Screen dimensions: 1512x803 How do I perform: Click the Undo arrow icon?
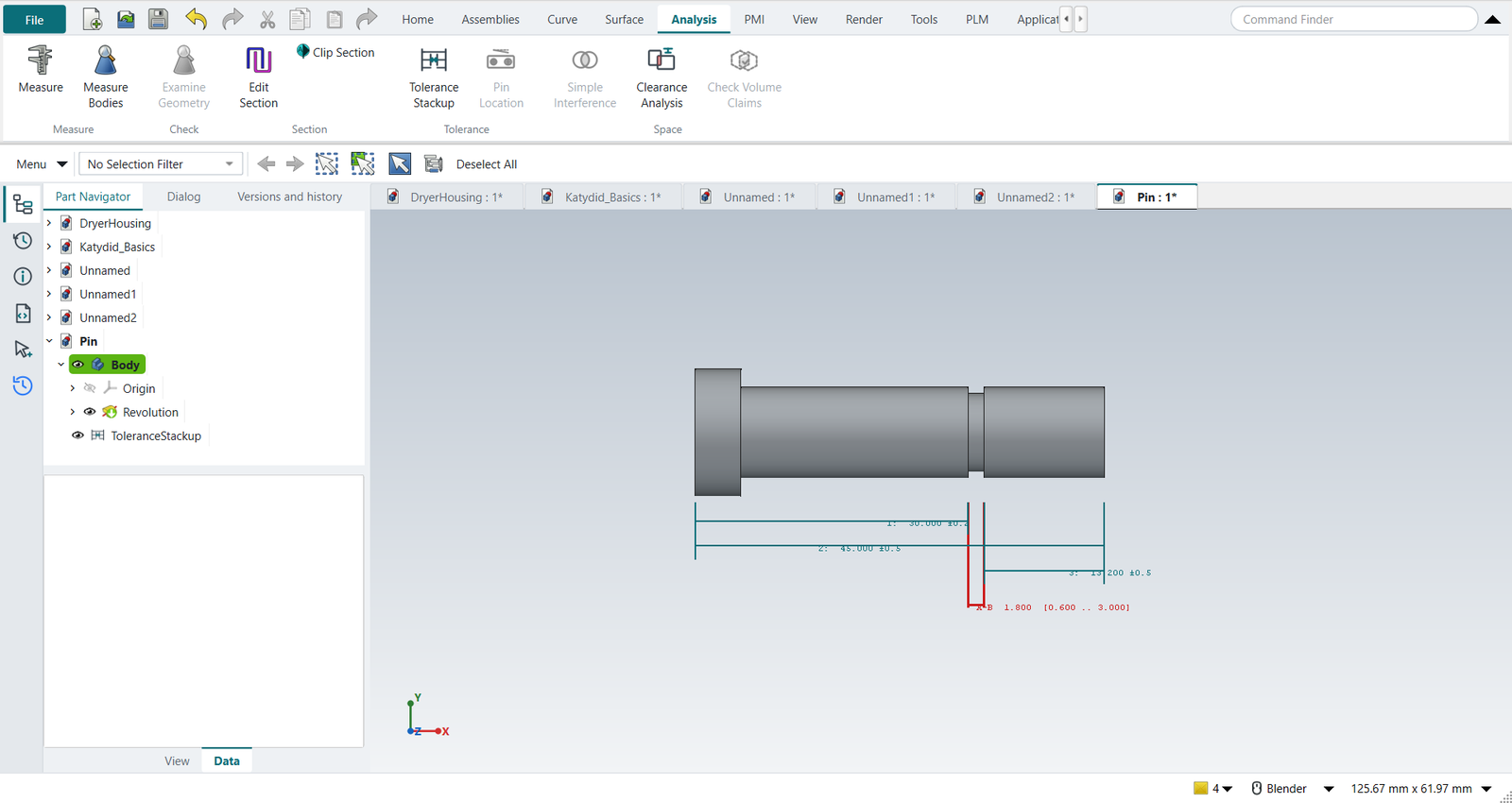point(196,19)
